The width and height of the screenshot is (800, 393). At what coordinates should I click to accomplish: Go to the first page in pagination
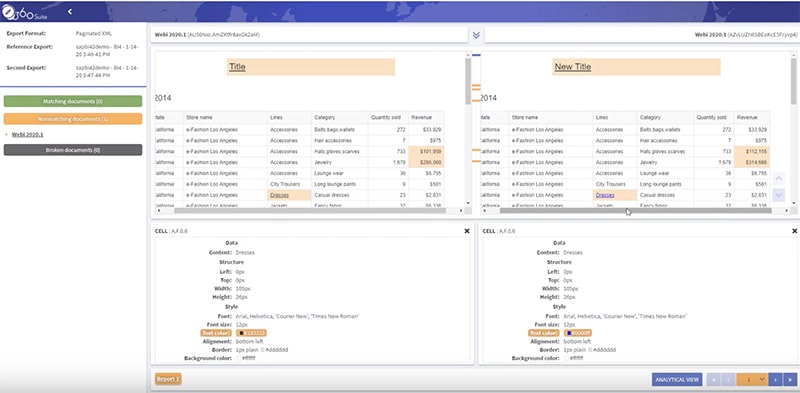pyautogui.click(x=714, y=379)
